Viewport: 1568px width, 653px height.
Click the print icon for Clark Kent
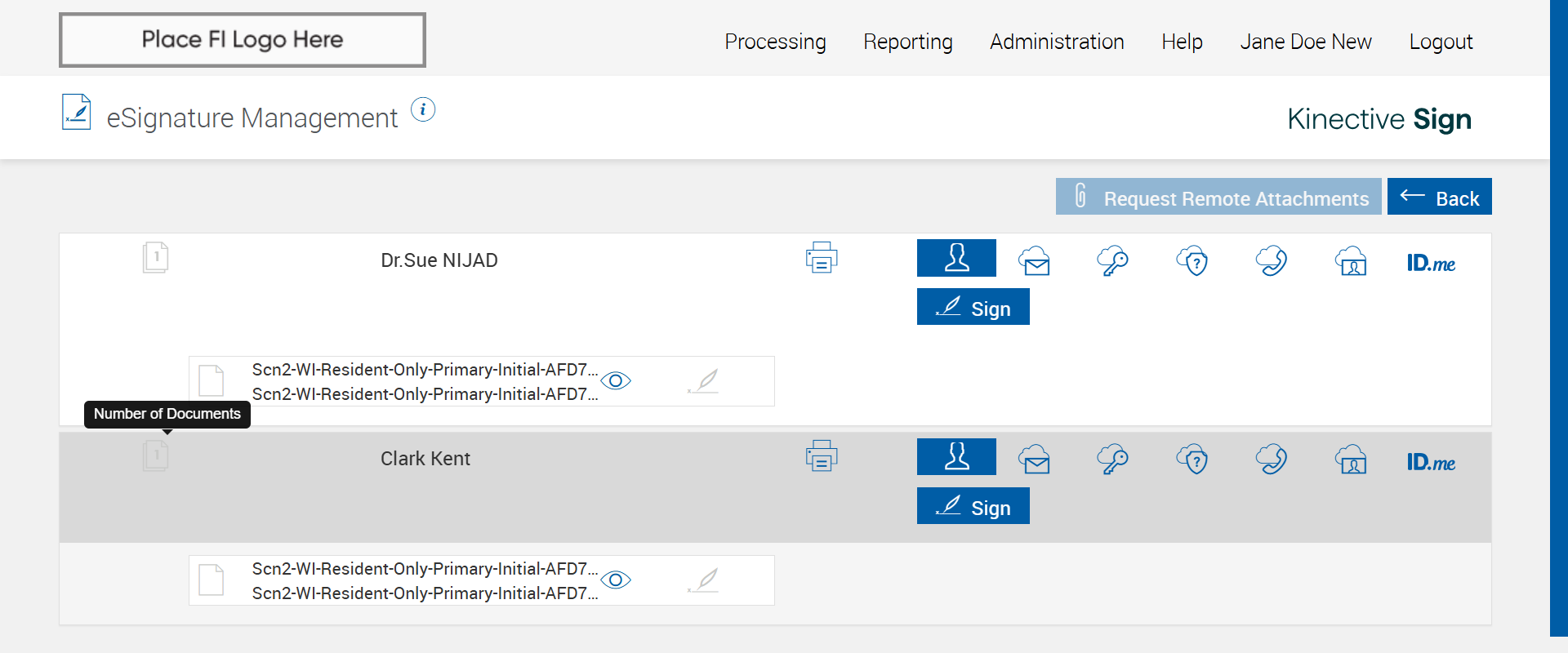point(822,456)
